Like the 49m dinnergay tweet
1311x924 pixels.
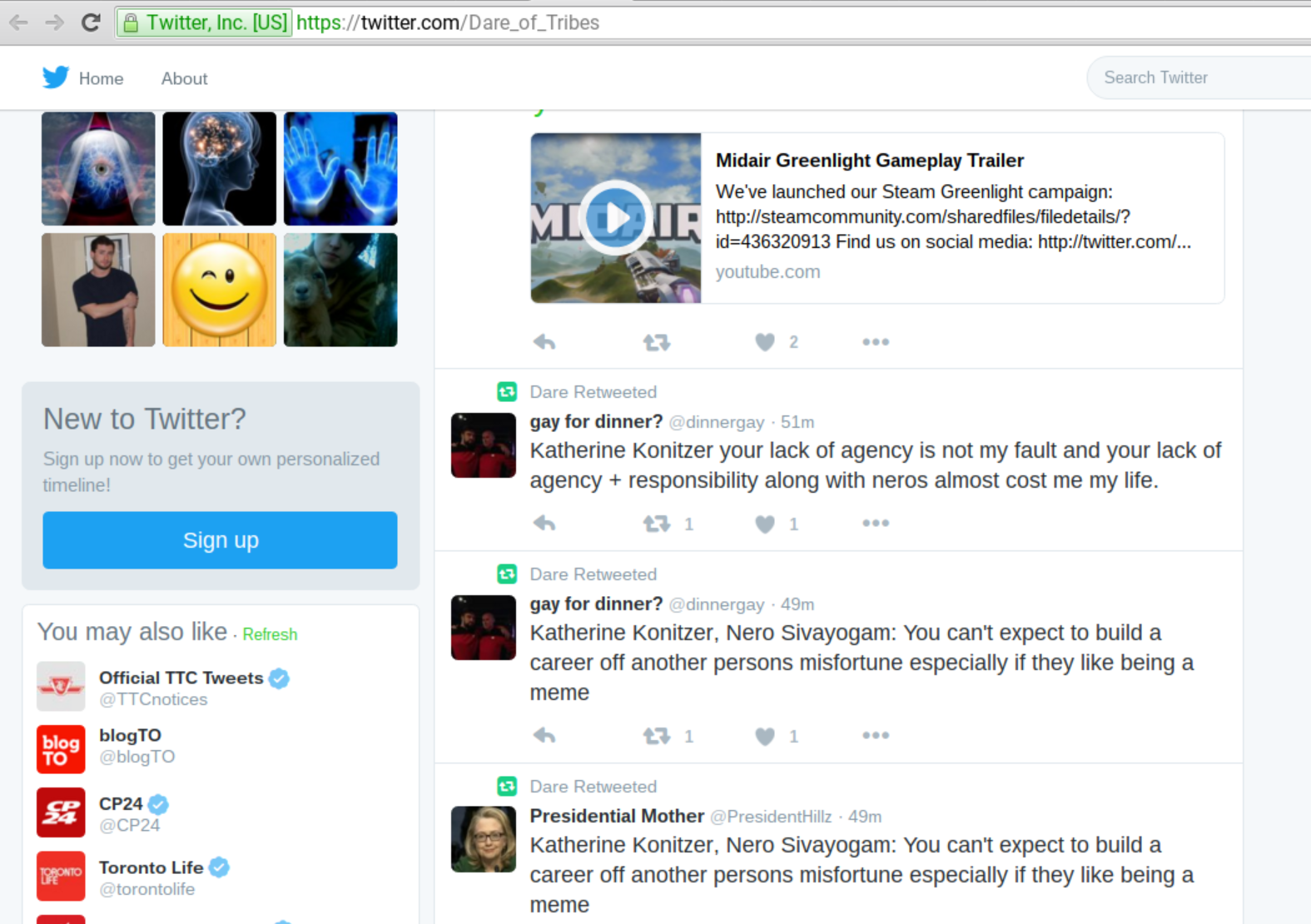[x=765, y=736]
